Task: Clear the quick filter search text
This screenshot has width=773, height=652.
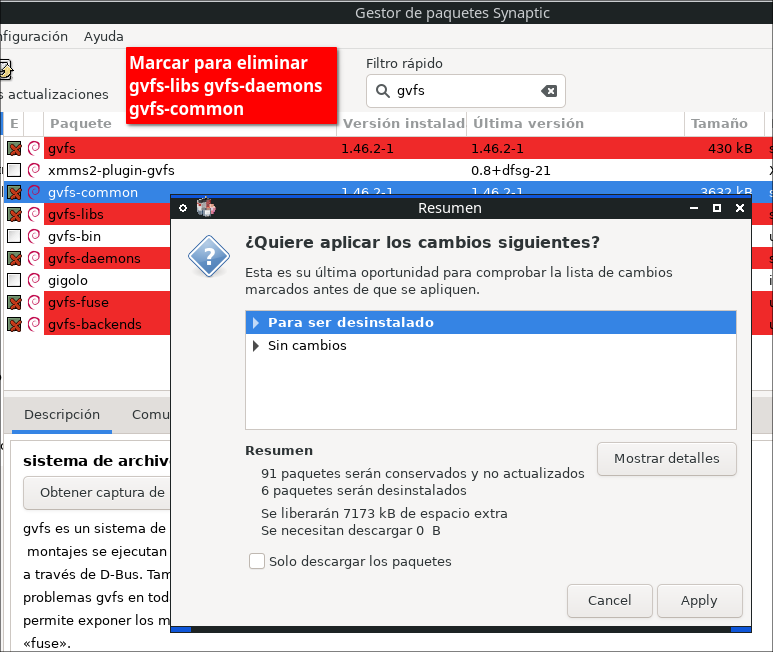Action: click(549, 91)
